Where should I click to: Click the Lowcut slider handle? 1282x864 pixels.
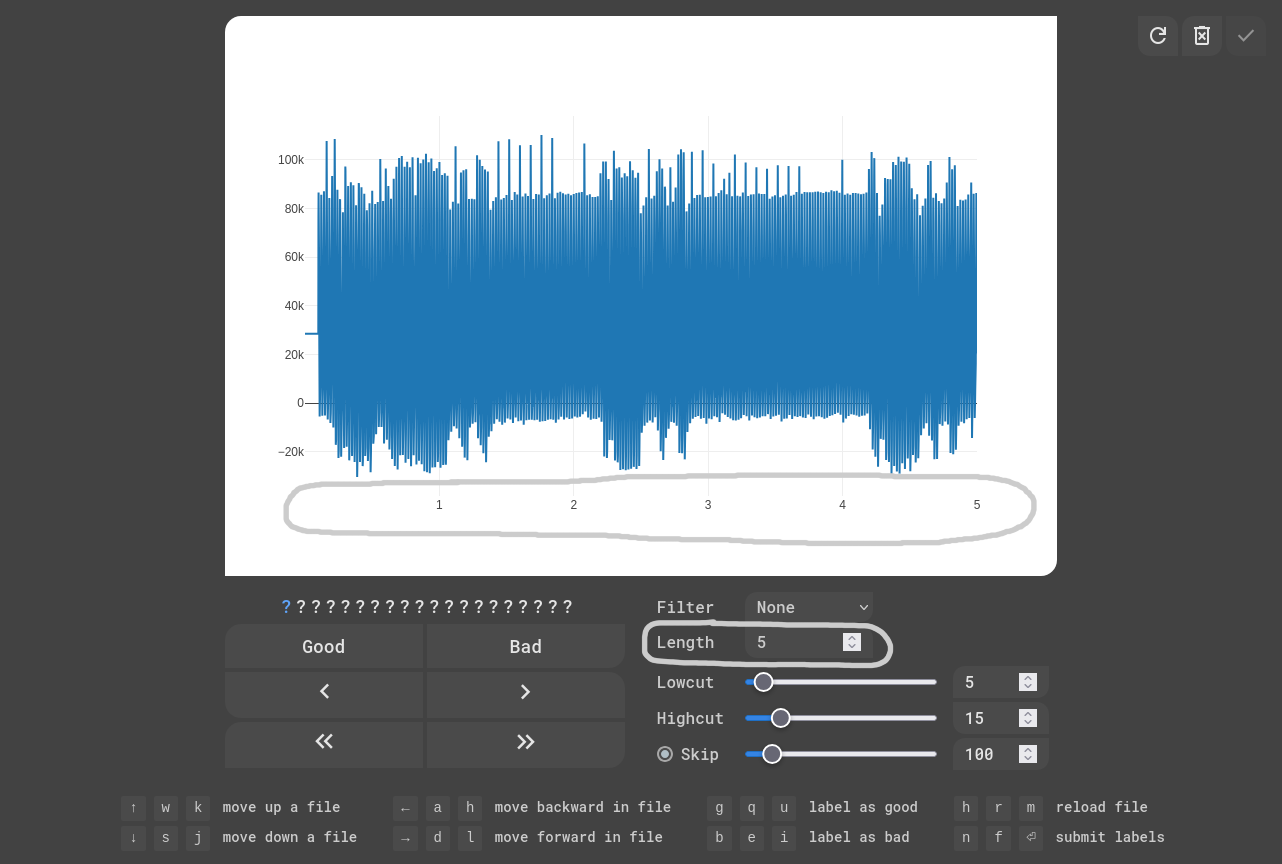pos(763,682)
